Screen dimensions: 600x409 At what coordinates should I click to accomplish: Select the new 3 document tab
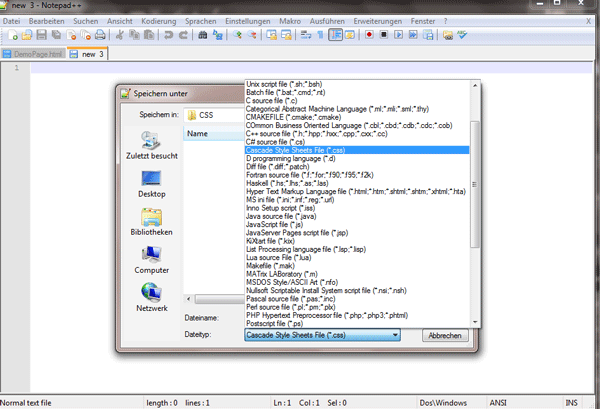tap(88, 54)
